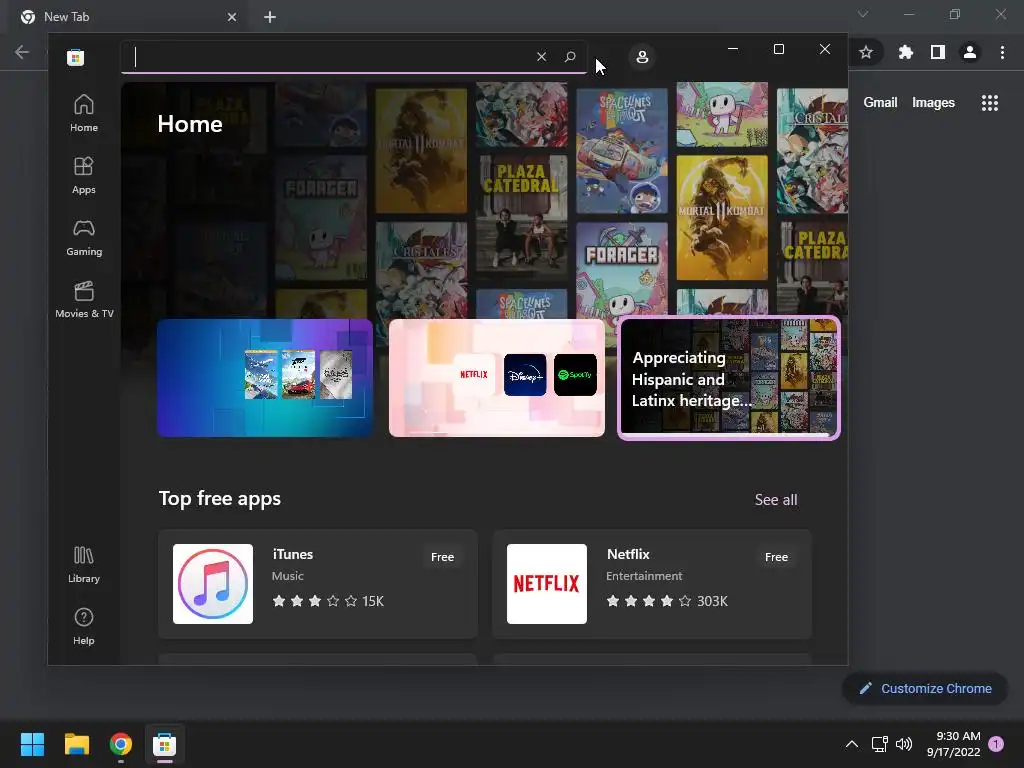Switch to Chrome in taskbar
Image resolution: width=1024 pixels, height=768 pixels.
coord(121,744)
